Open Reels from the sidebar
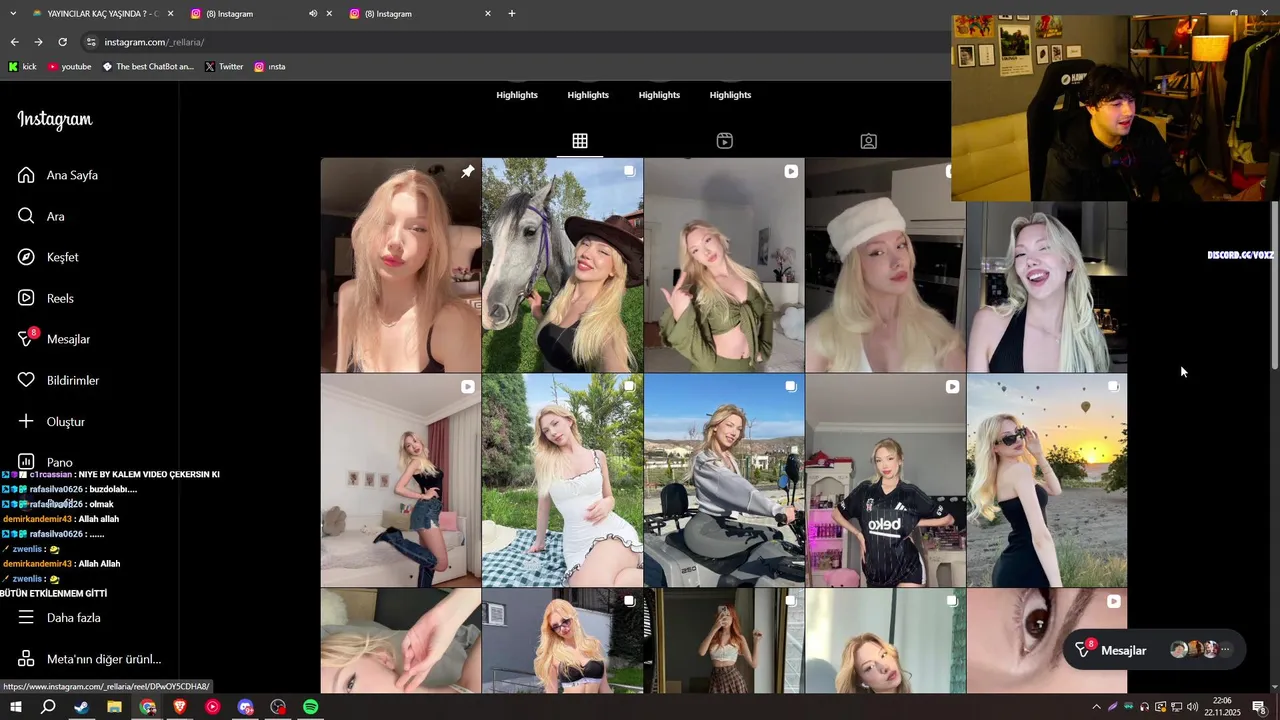Screen dimensions: 1280x720 click(46, 298)
